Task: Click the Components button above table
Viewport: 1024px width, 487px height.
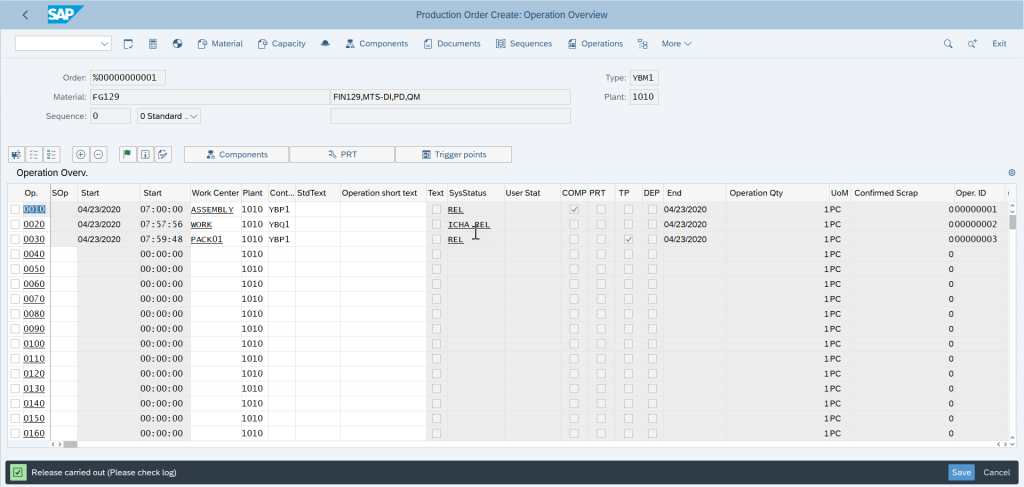Action: click(236, 155)
